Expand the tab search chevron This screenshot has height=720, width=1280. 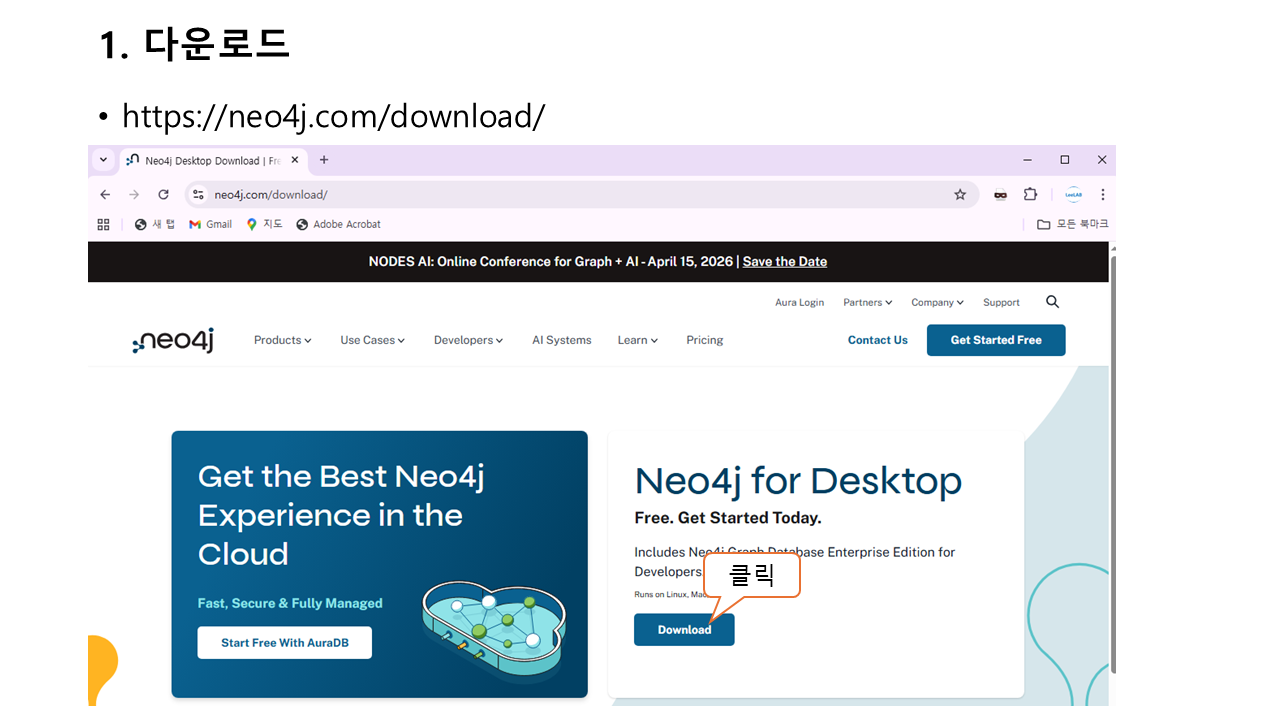pos(103,160)
